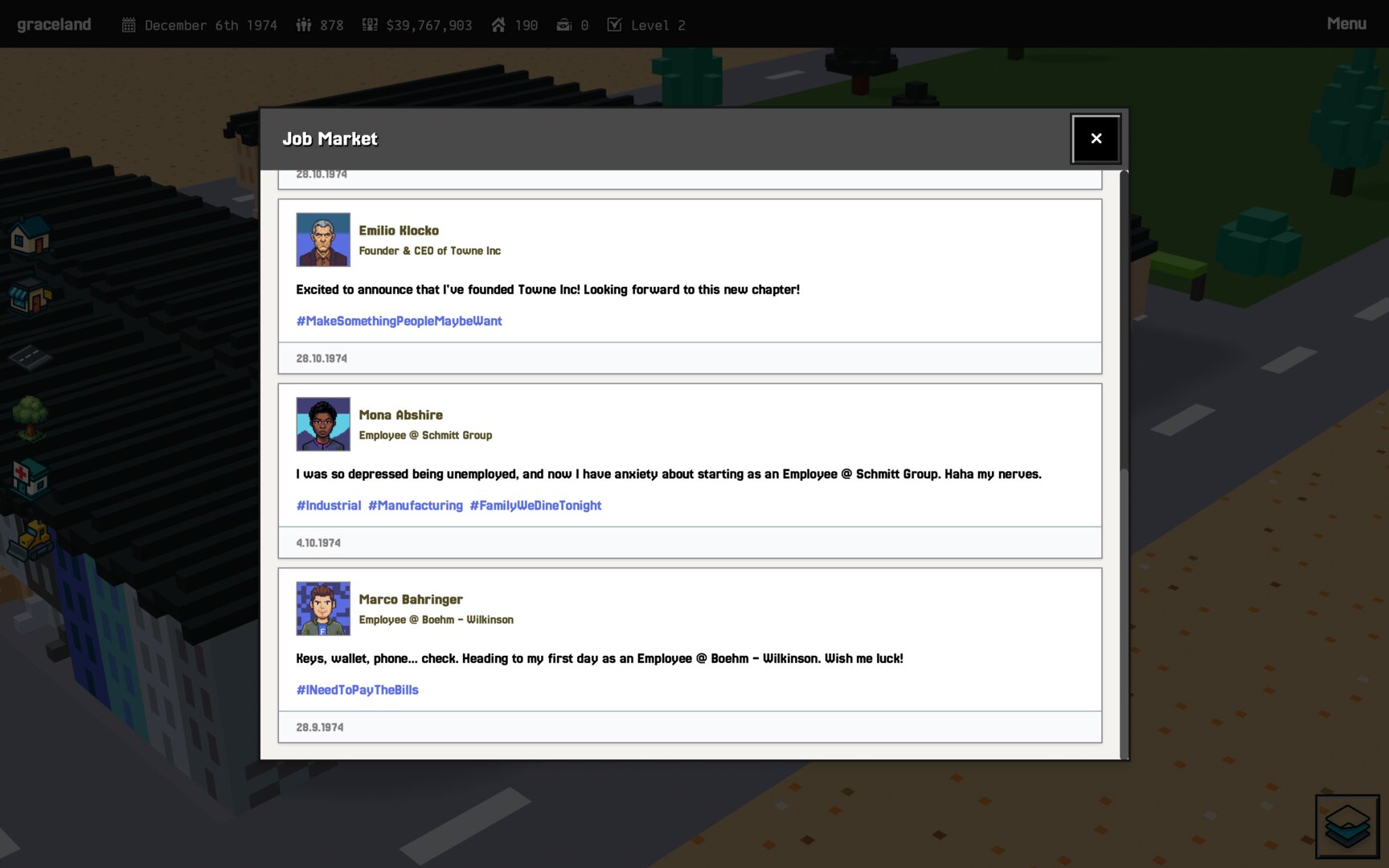Open the #Industrial hashtag

(x=329, y=506)
